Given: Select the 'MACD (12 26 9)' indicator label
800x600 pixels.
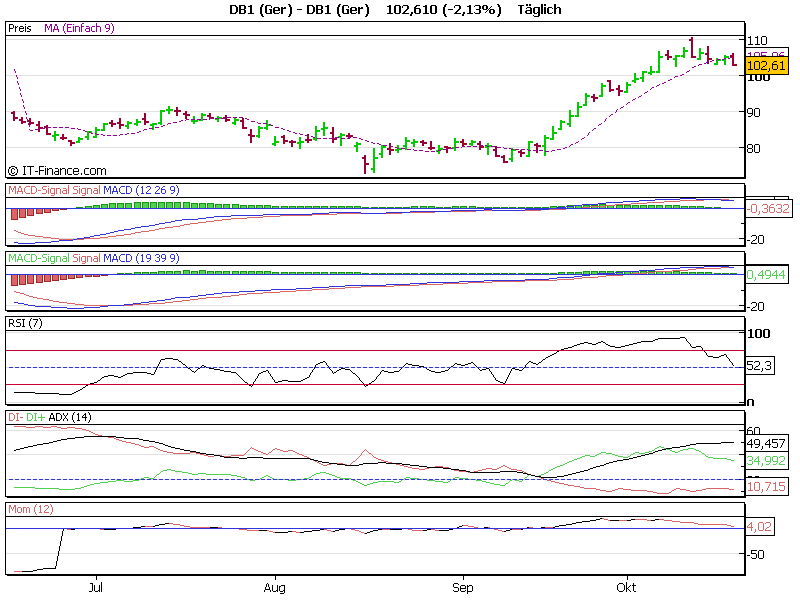Looking at the screenshot, I should [141, 190].
